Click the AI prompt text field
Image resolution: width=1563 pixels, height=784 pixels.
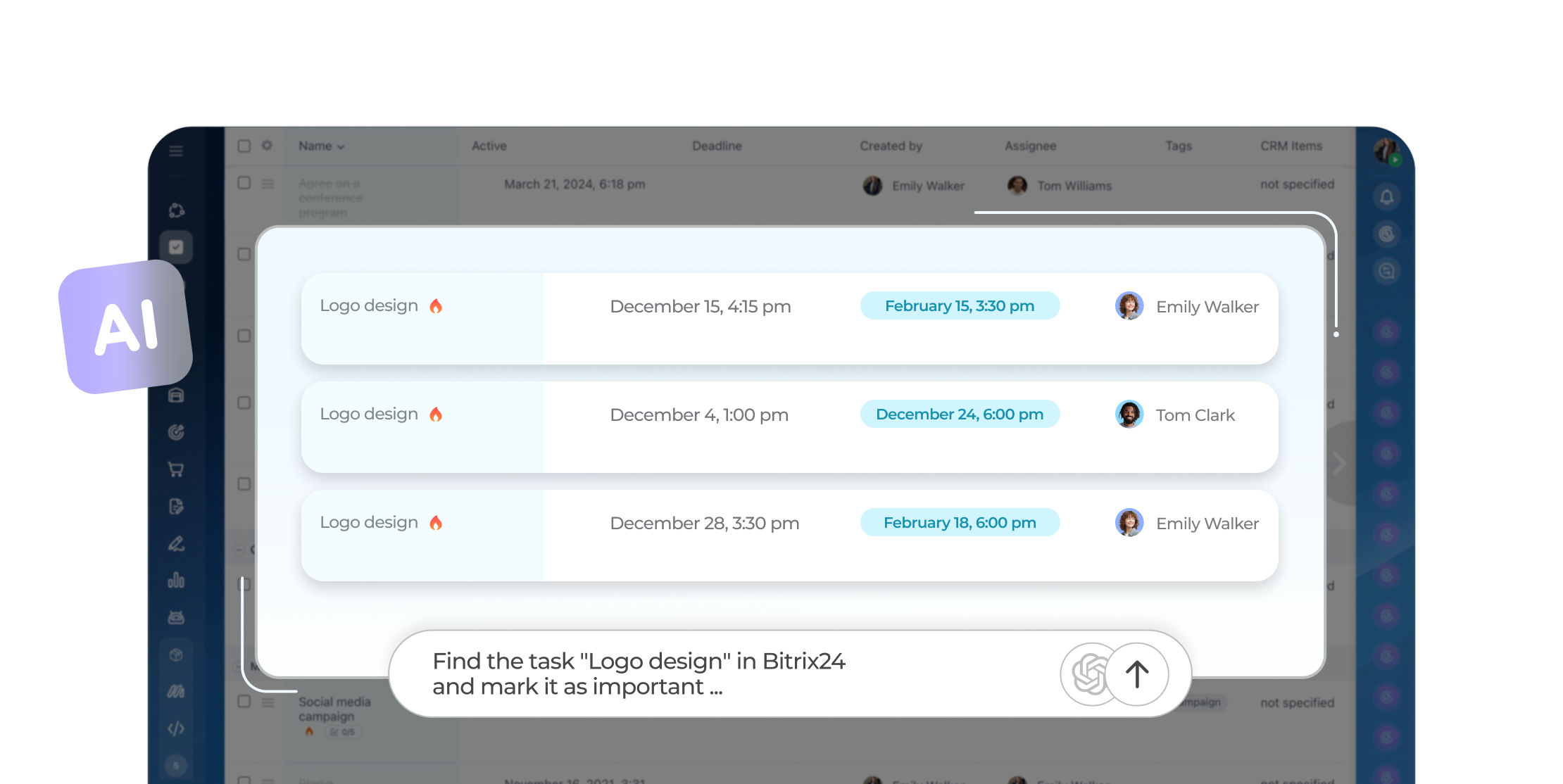coord(704,674)
